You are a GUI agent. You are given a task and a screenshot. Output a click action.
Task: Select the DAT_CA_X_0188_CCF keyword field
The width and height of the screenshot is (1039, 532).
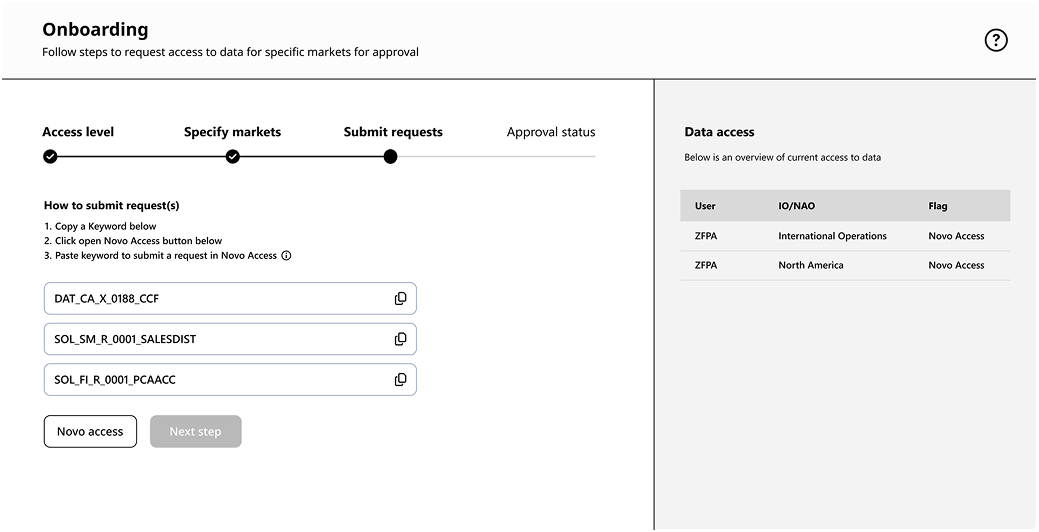pyautogui.click(x=230, y=299)
